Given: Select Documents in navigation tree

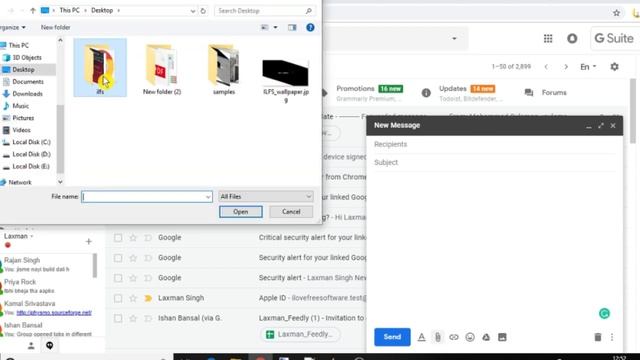Looking at the screenshot, I should click(28, 82).
